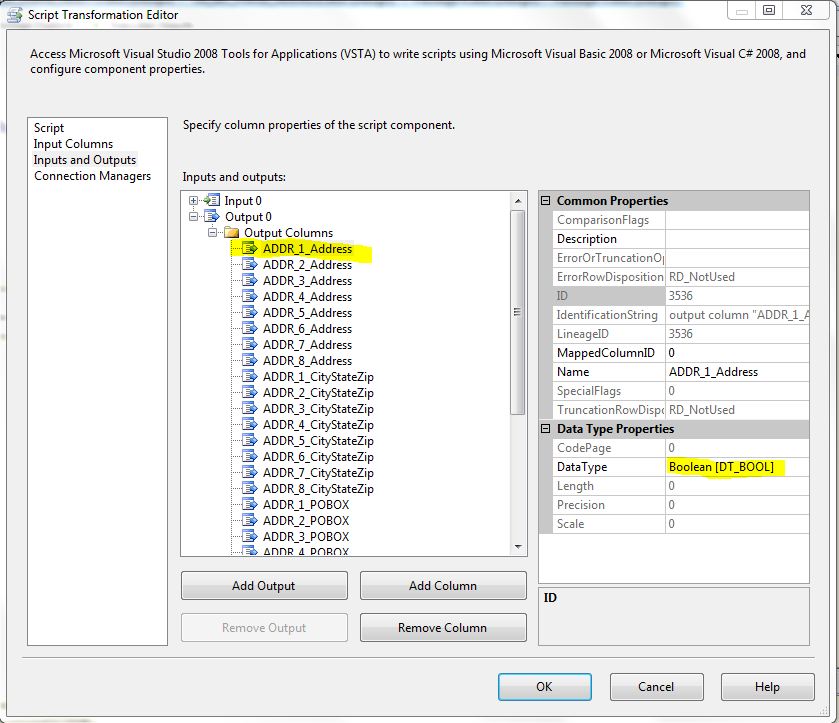This screenshot has height=723, width=839.
Task: Click the Script Transformation Editor title icon
Action: click(x=14, y=15)
